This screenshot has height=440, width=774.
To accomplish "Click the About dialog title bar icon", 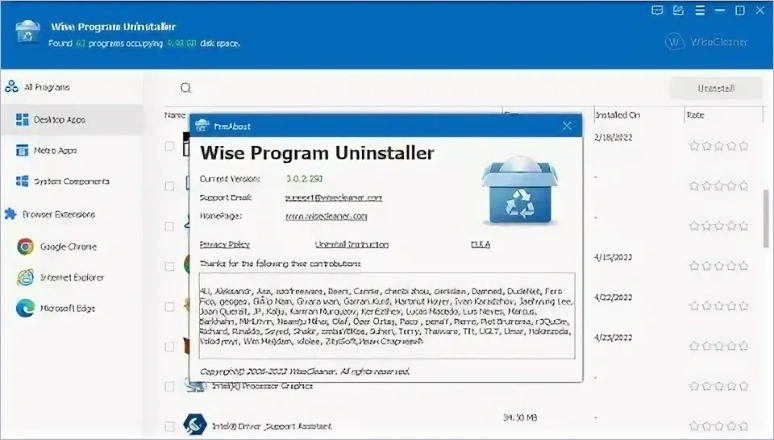I will tap(201, 126).
